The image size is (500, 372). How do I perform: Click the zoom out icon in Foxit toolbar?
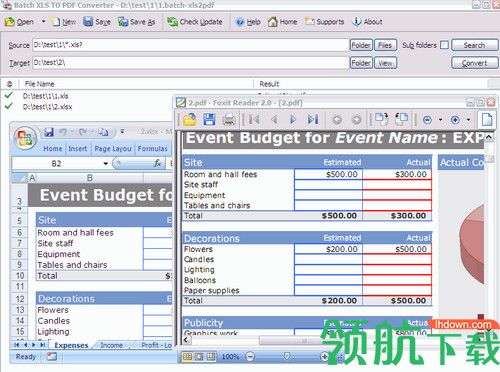[427, 120]
